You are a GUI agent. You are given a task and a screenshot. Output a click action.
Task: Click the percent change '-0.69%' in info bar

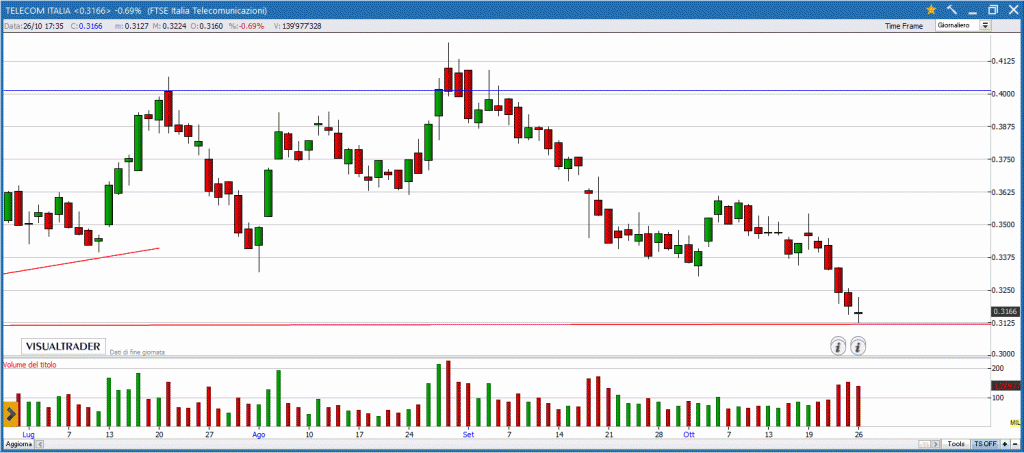point(251,26)
